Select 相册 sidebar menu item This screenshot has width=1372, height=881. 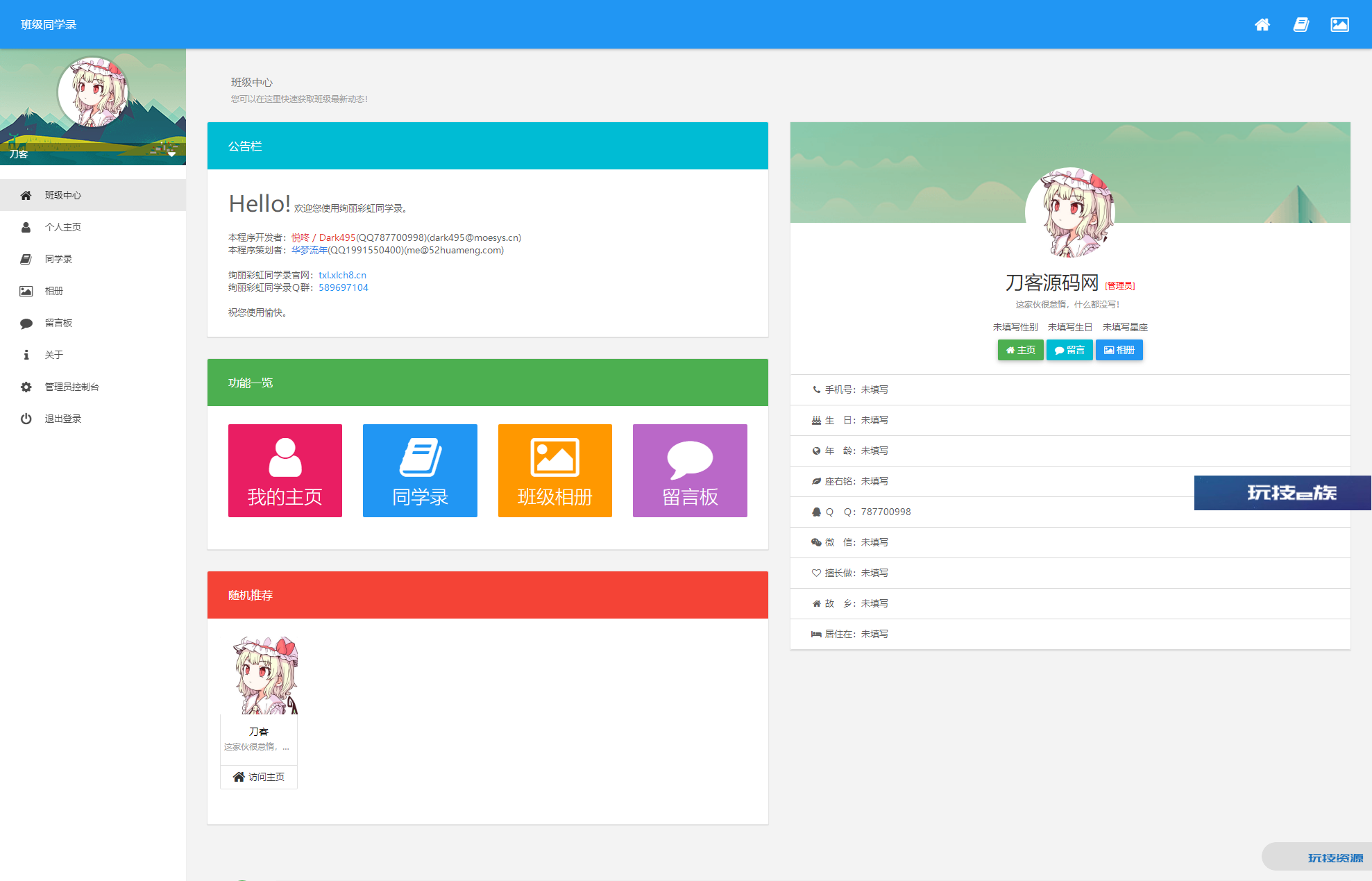(x=93, y=291)
